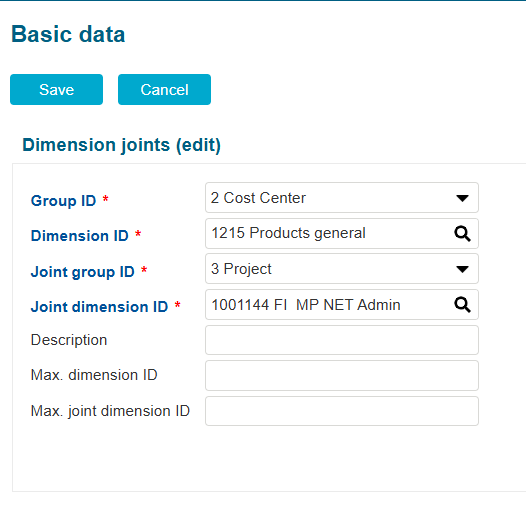Click the Dimension ID magnifier search icon

click(x=462, y=233)
